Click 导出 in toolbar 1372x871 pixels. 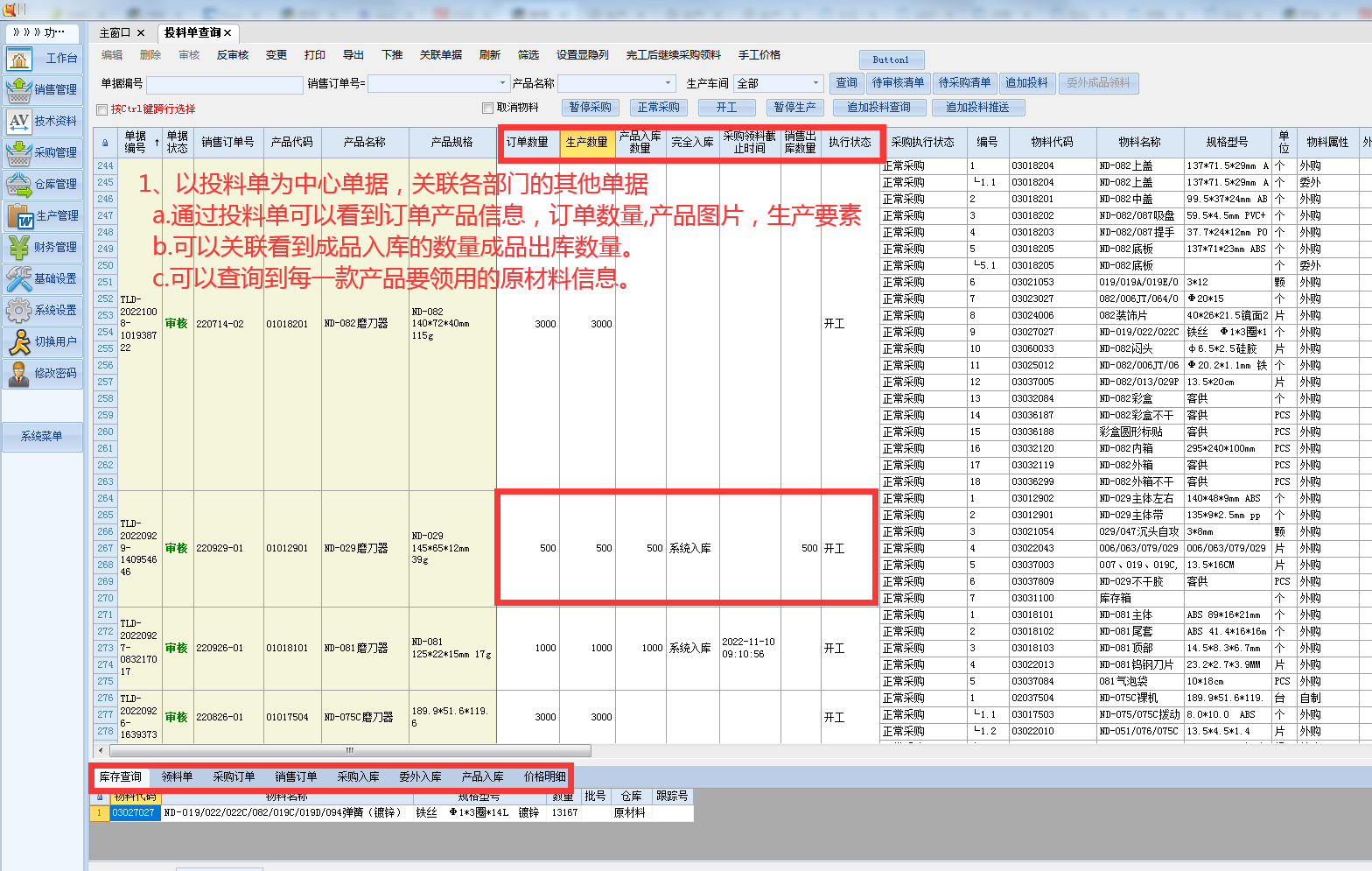[353, 55]
